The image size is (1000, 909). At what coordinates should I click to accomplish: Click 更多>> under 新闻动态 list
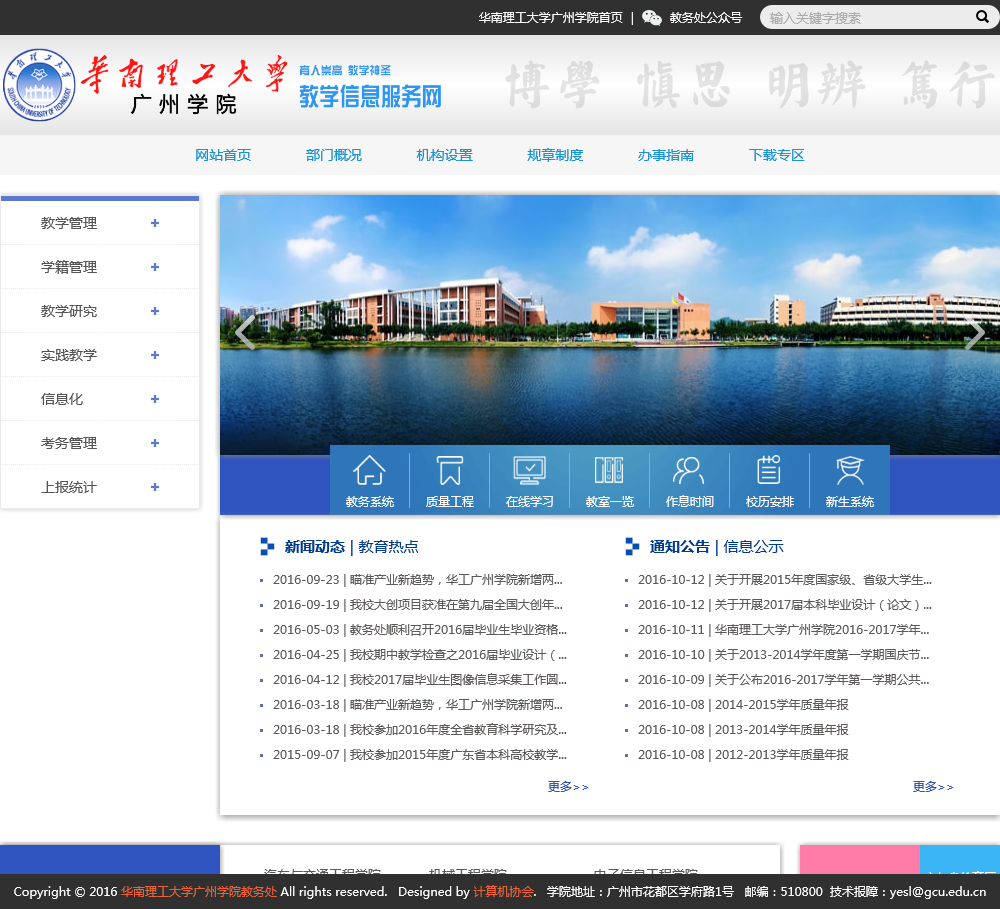click(x=568, y=787)
